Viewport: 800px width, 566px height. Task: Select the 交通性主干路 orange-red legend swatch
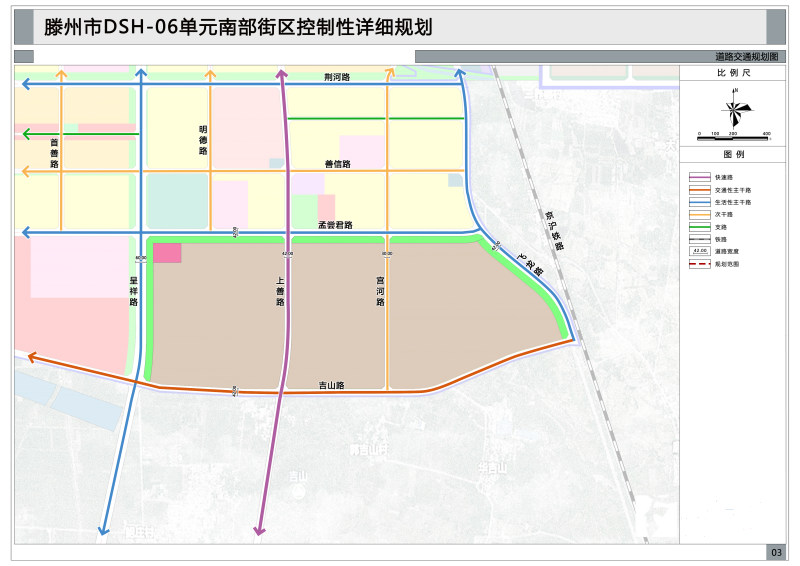[699, 190]
